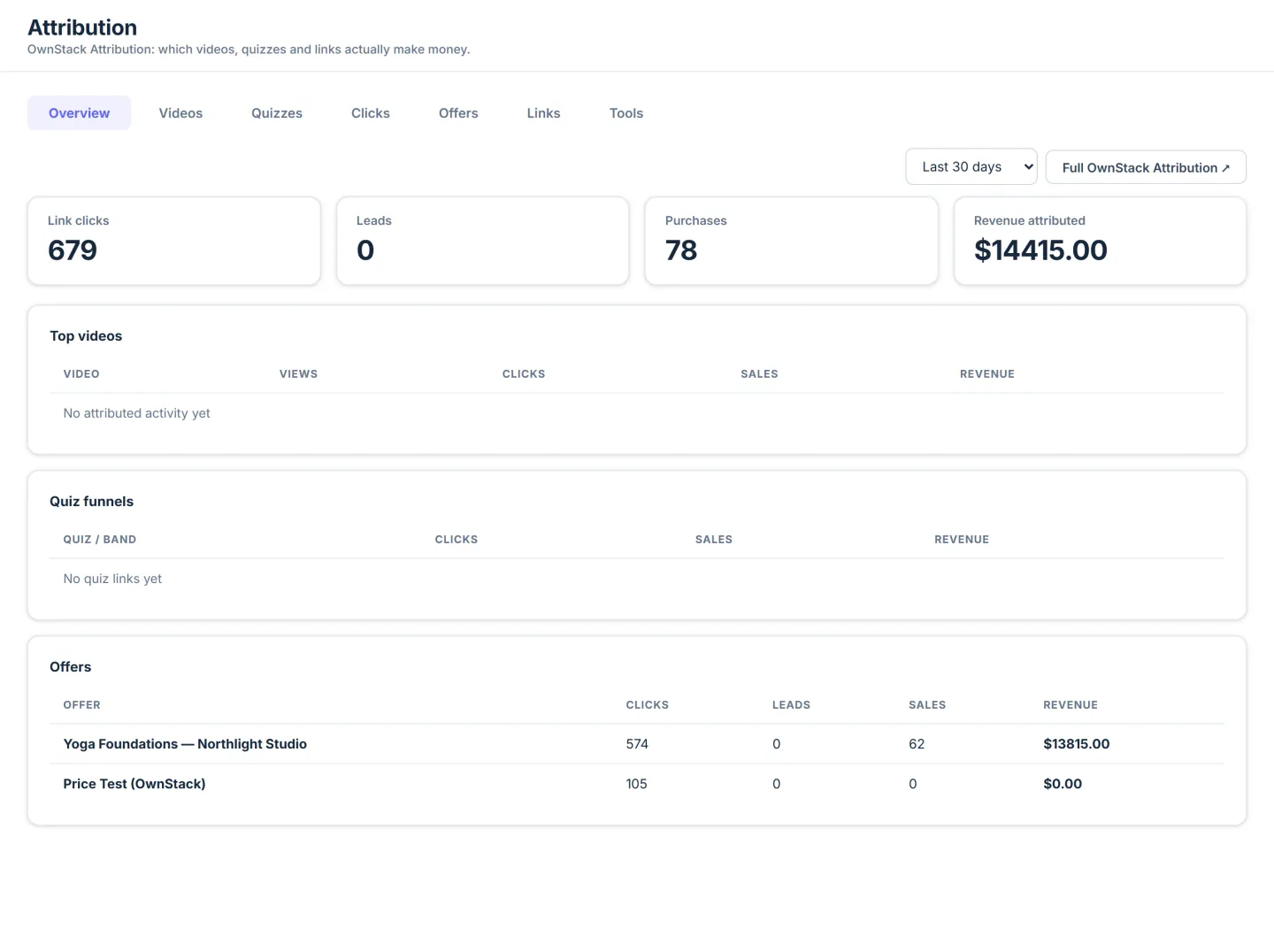Viewport: 1274px width, 952px height.
Task: Click the Link clicks 679 card
Action: tap(174, 241)
